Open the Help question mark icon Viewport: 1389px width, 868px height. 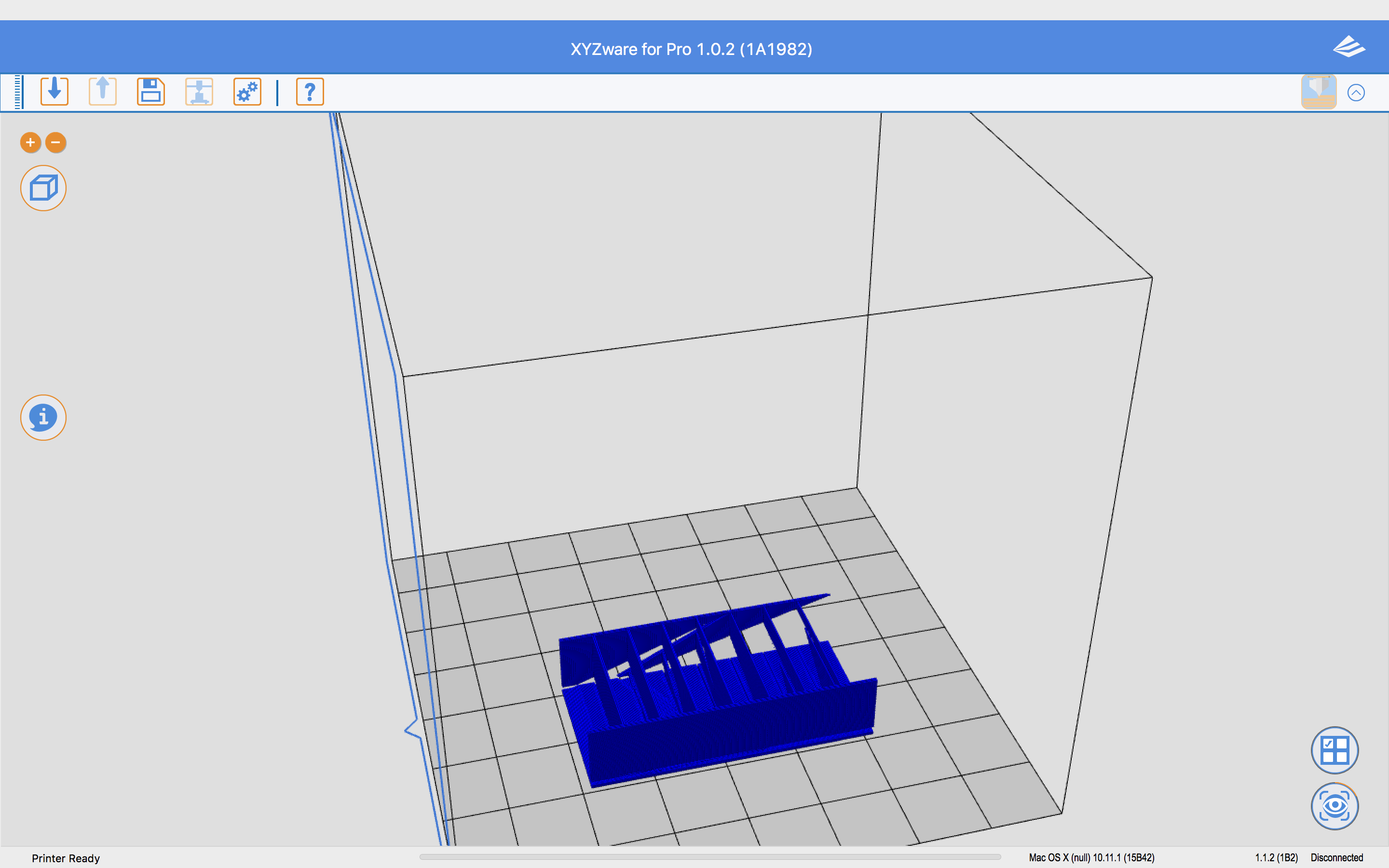[x=310, y=91]
